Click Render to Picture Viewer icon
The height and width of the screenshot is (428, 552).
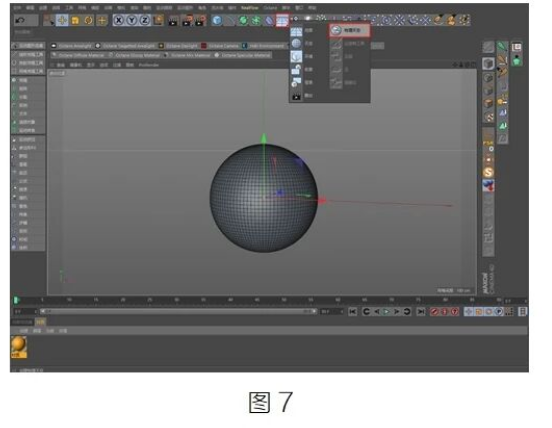pyautogui.click(x=187, y=20)
